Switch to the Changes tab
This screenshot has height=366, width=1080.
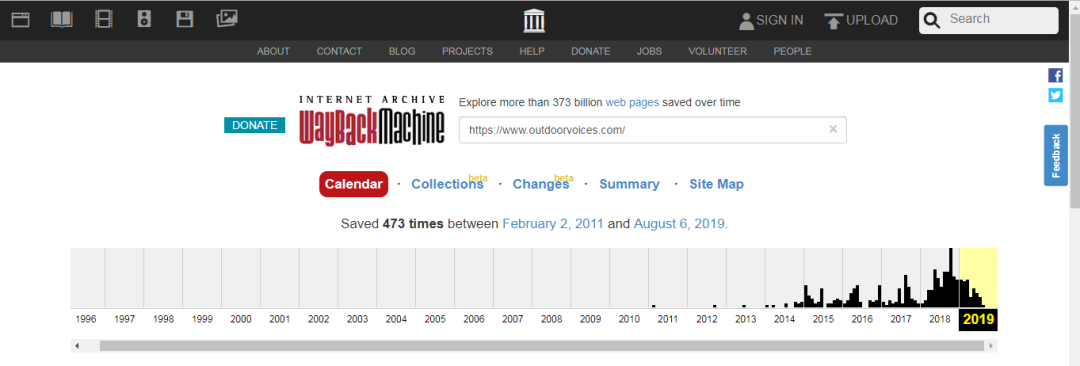(541, 184)
